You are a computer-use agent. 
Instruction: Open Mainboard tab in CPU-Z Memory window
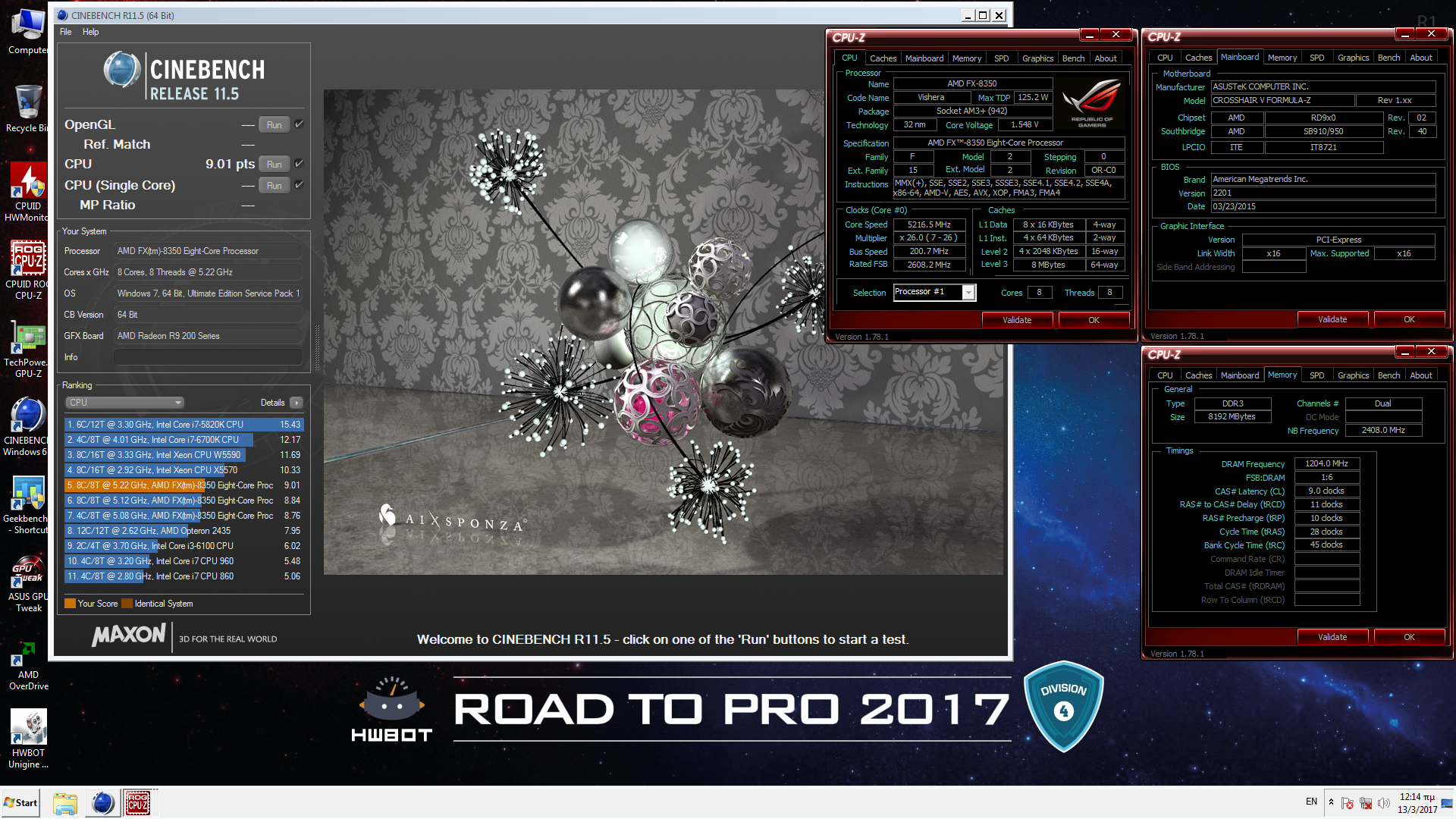(x=1240, y=375)
